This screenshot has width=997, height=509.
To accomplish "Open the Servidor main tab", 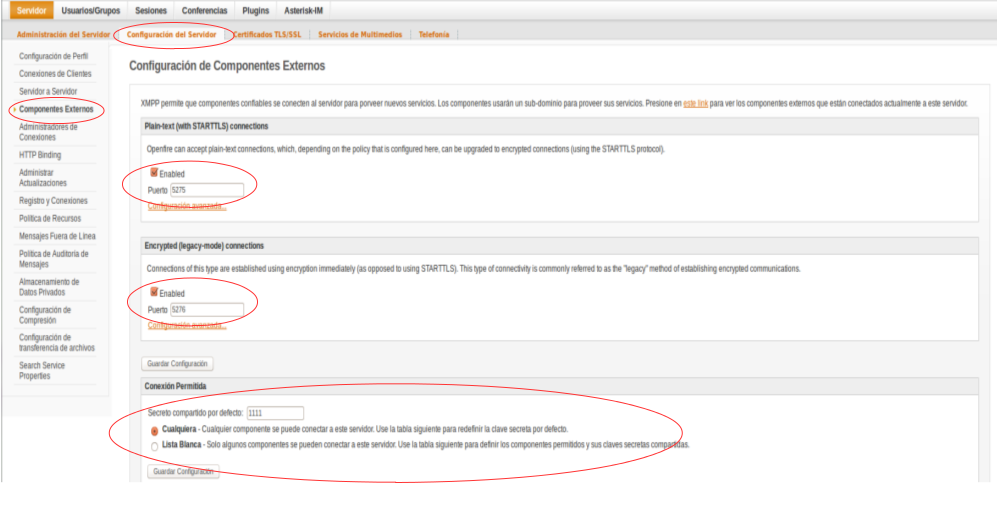I will (x=32, y=11).
